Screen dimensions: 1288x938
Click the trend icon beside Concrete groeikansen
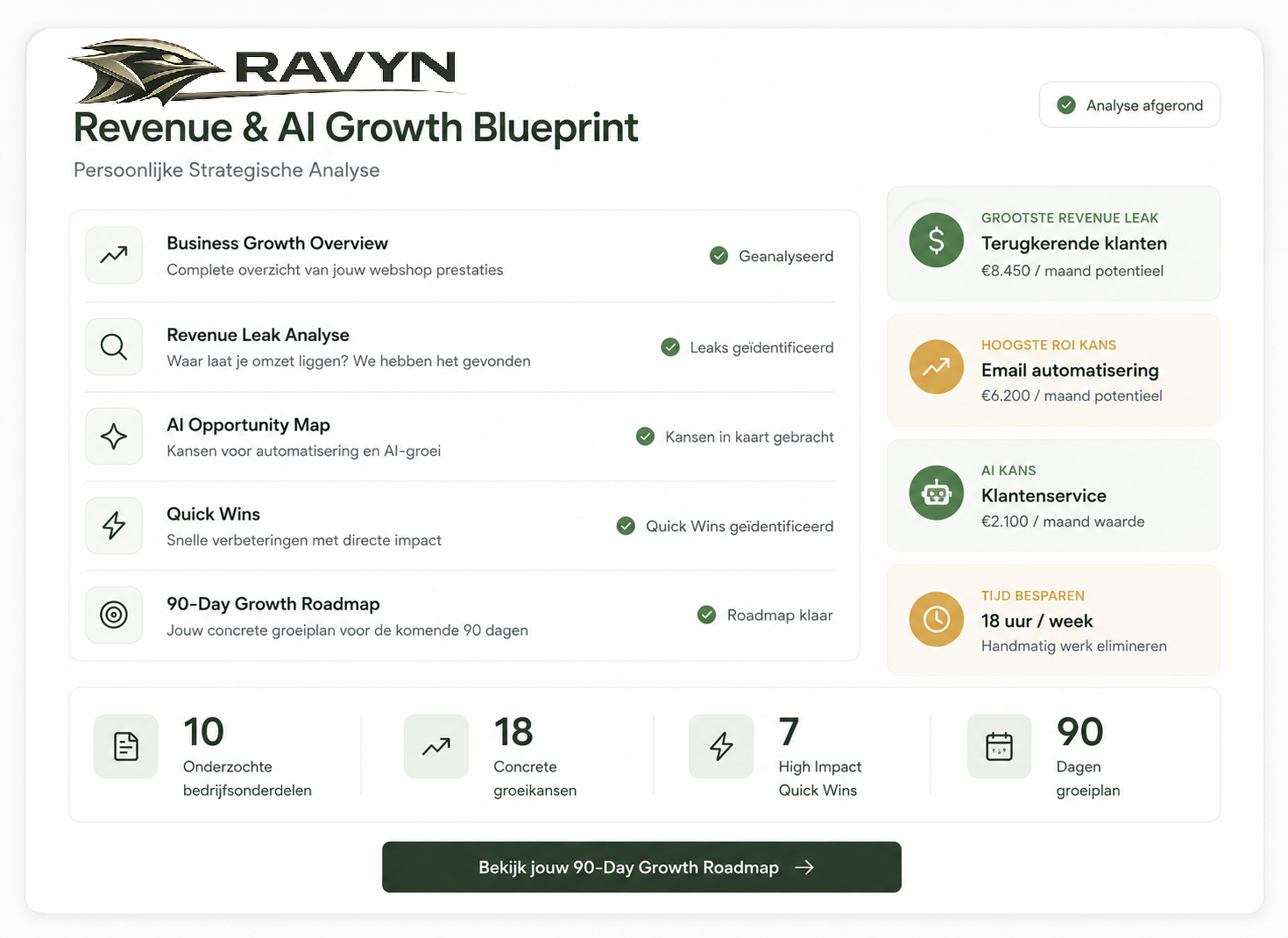436,746
